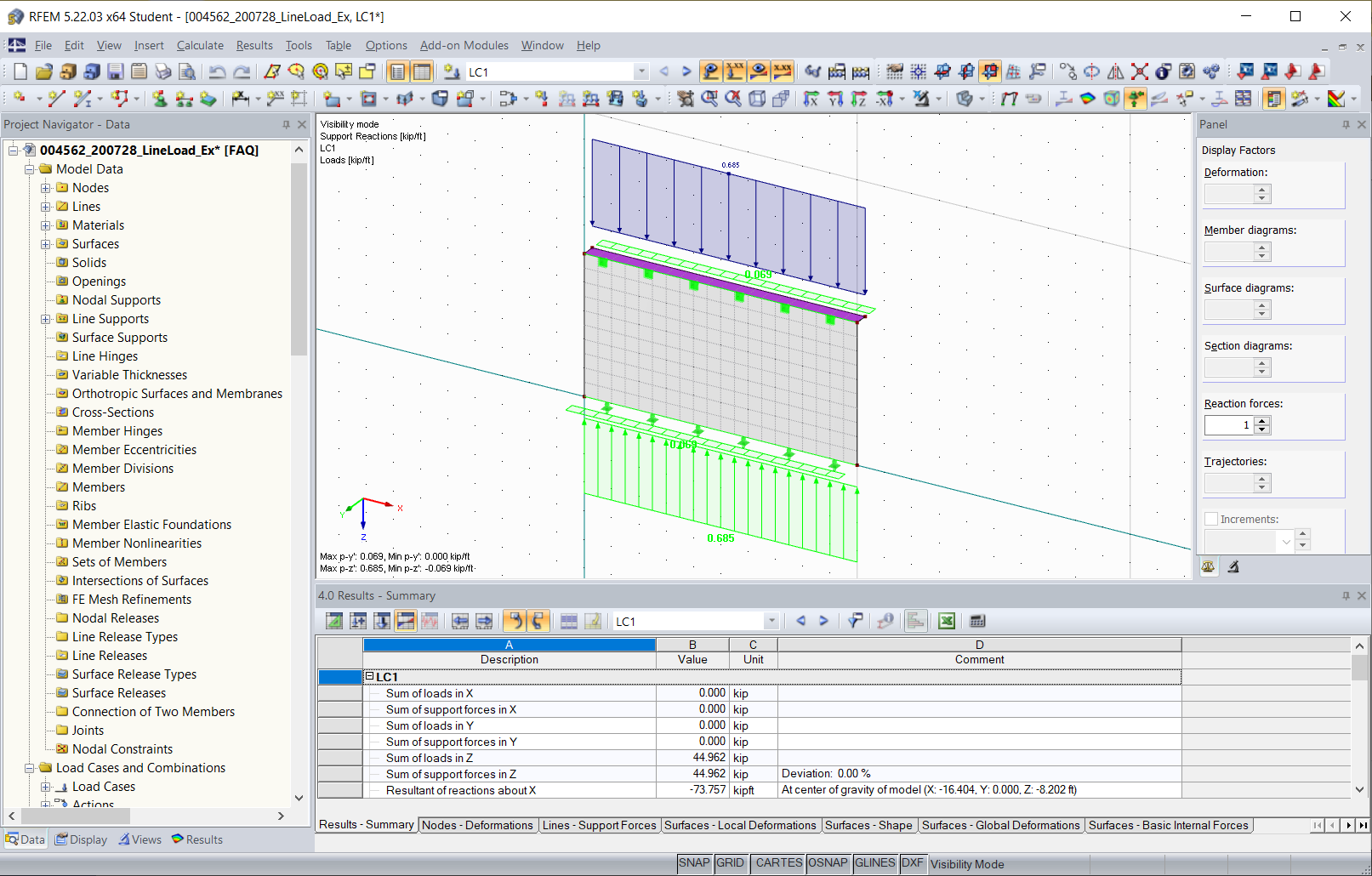Toggle SNAP in the status bar
The height and width of the screenshot is (876, 1372).
[694, 862]
